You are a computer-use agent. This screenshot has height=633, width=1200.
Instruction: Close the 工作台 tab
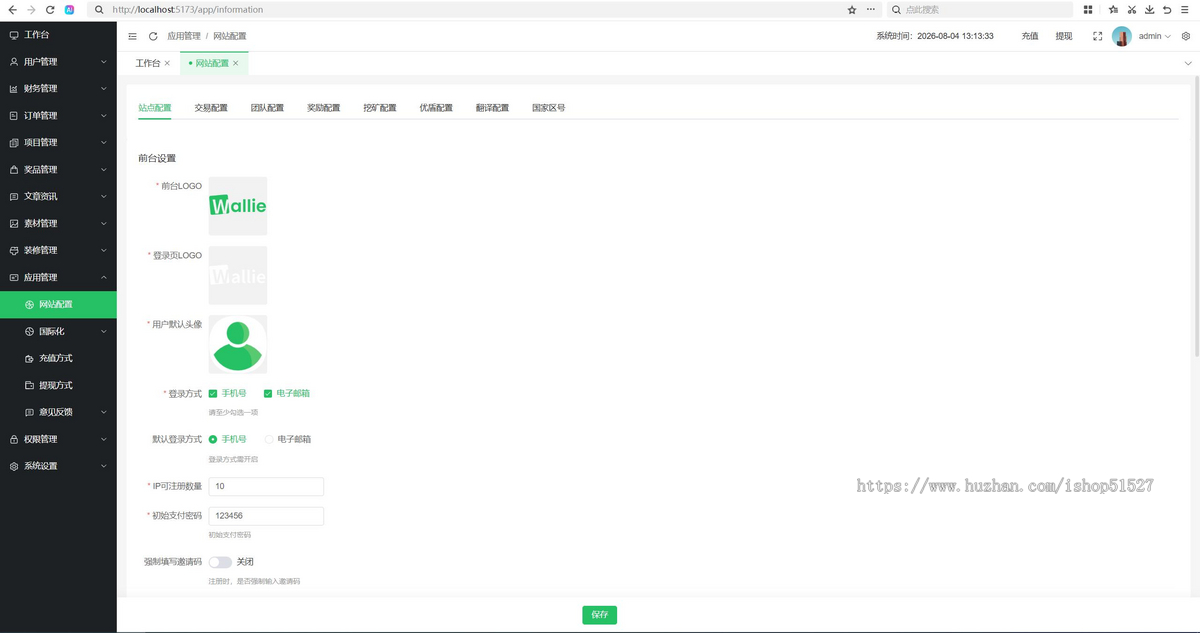tap(167, 63)
